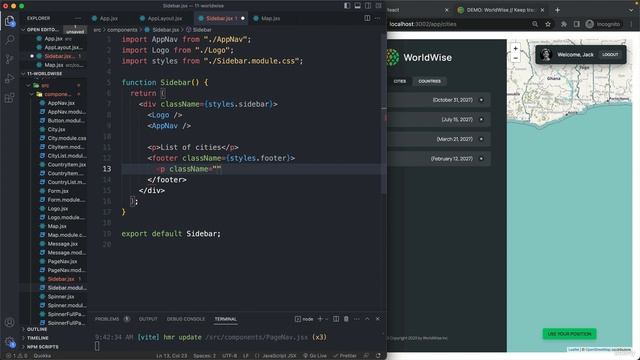
Task: Close the terminal panel
Action: point(378,319)
